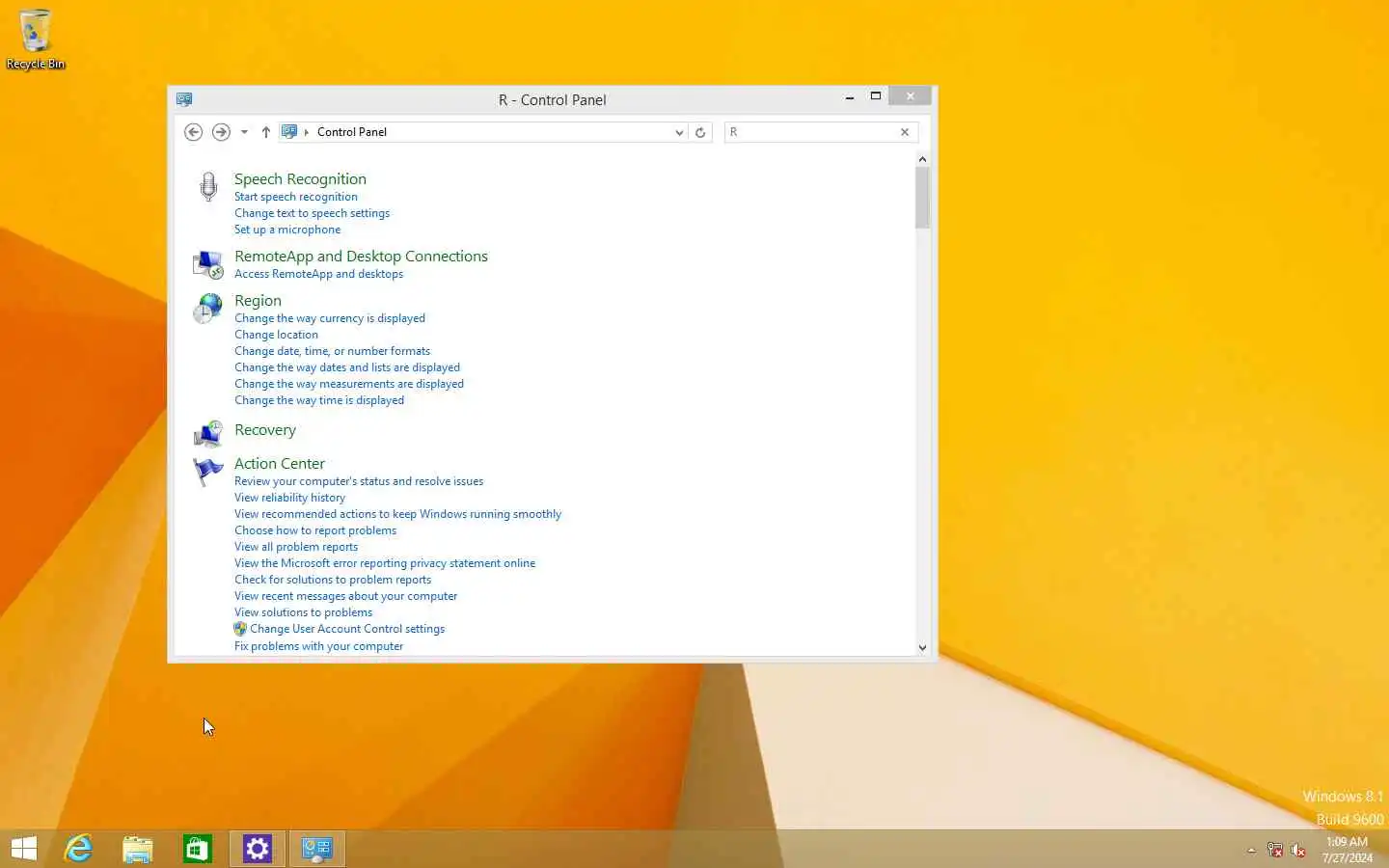Open the recent locations dropdown arrow
Image resolution: width=1389 pixels, height=868 pixels.
244,132
